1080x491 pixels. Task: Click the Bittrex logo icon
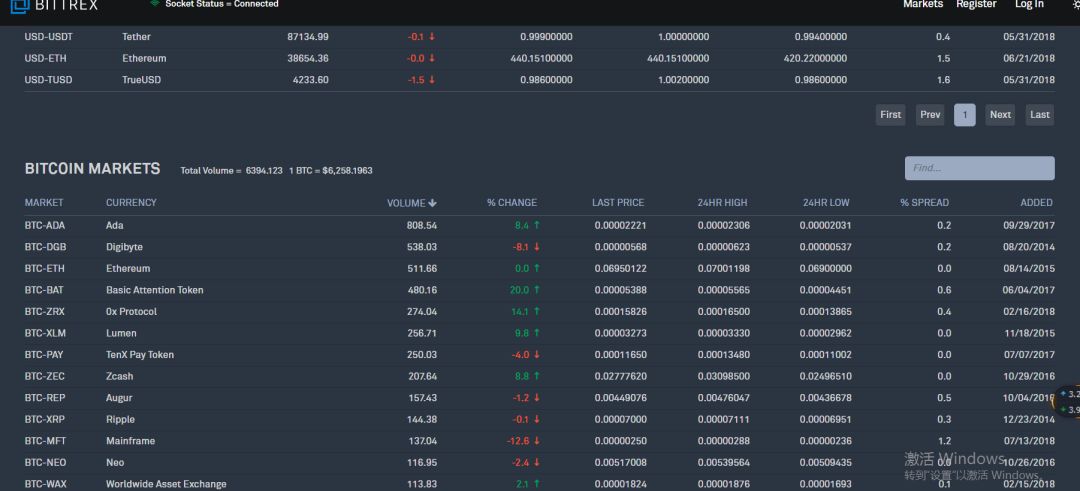tap(20, 6)
